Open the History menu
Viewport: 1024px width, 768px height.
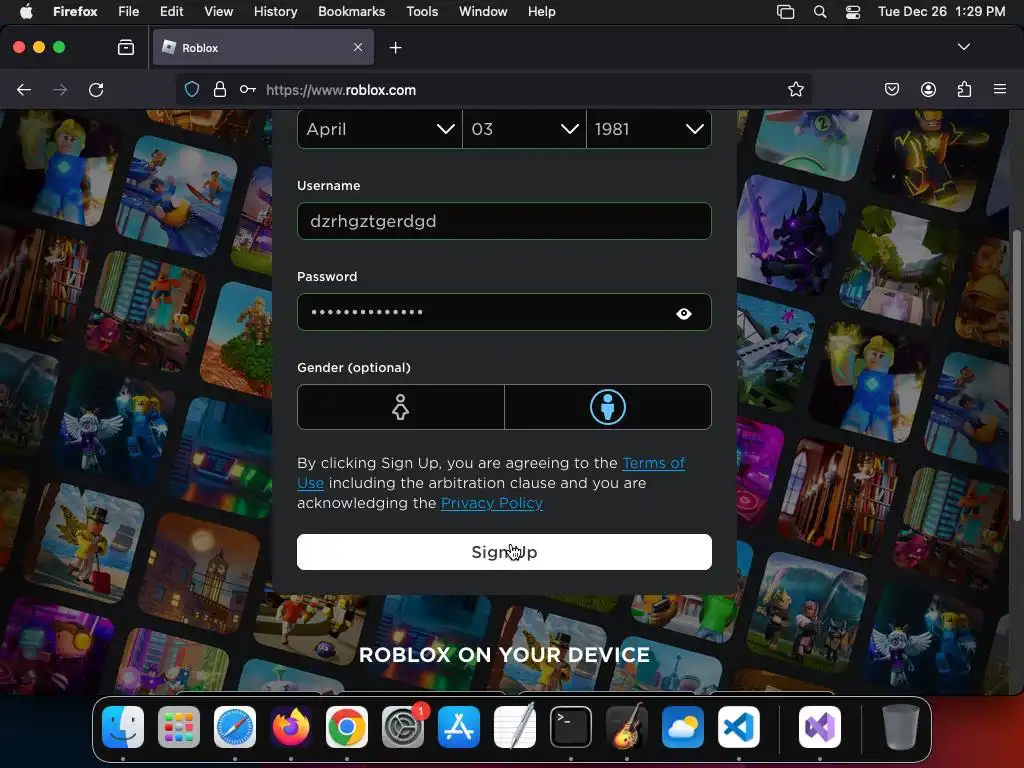tap(276, 12)
